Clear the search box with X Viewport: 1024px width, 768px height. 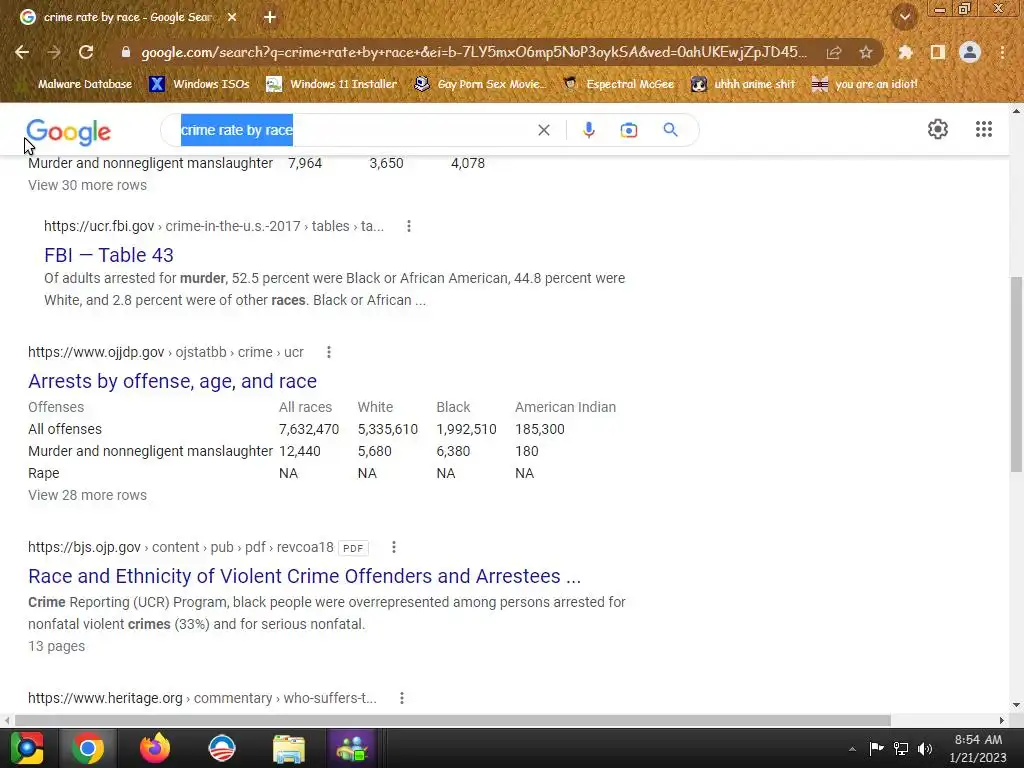pyautogui.click(x=543, y=130)
